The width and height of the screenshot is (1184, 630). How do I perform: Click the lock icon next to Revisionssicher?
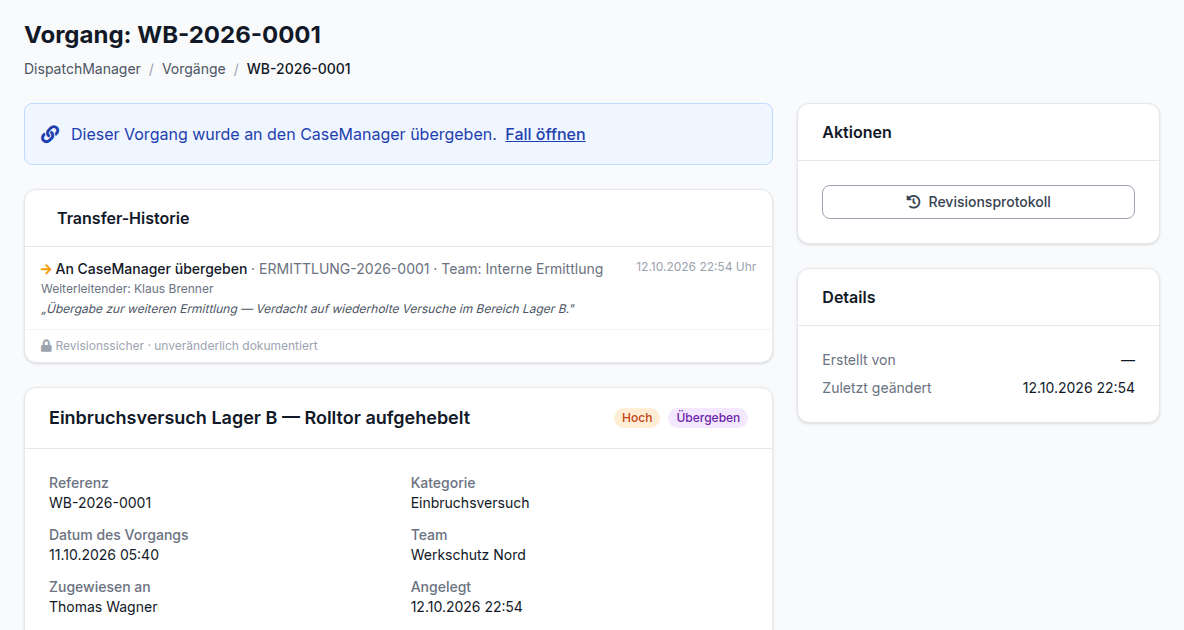pos(46,345)
